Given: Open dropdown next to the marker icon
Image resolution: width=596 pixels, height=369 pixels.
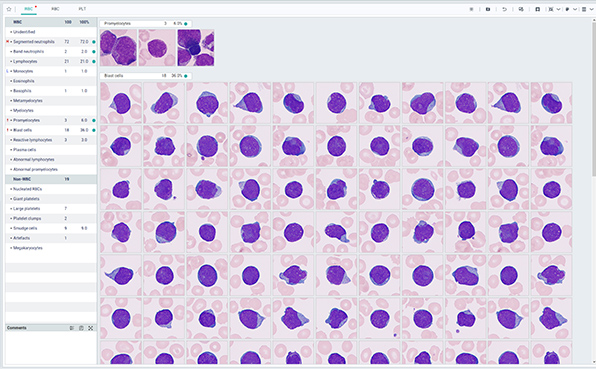Looking at the screenshot, I should [575, 9].
